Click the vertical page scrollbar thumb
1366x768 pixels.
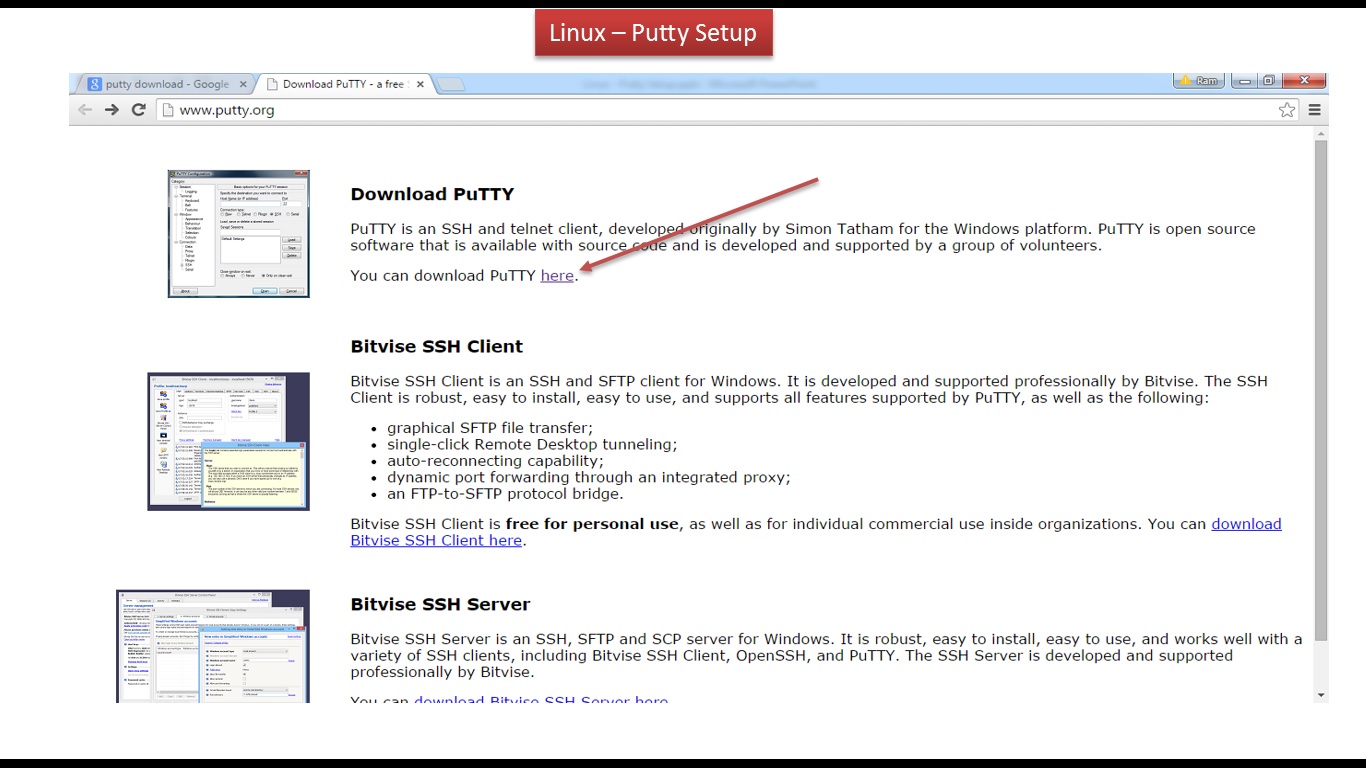pos(1321,390)
